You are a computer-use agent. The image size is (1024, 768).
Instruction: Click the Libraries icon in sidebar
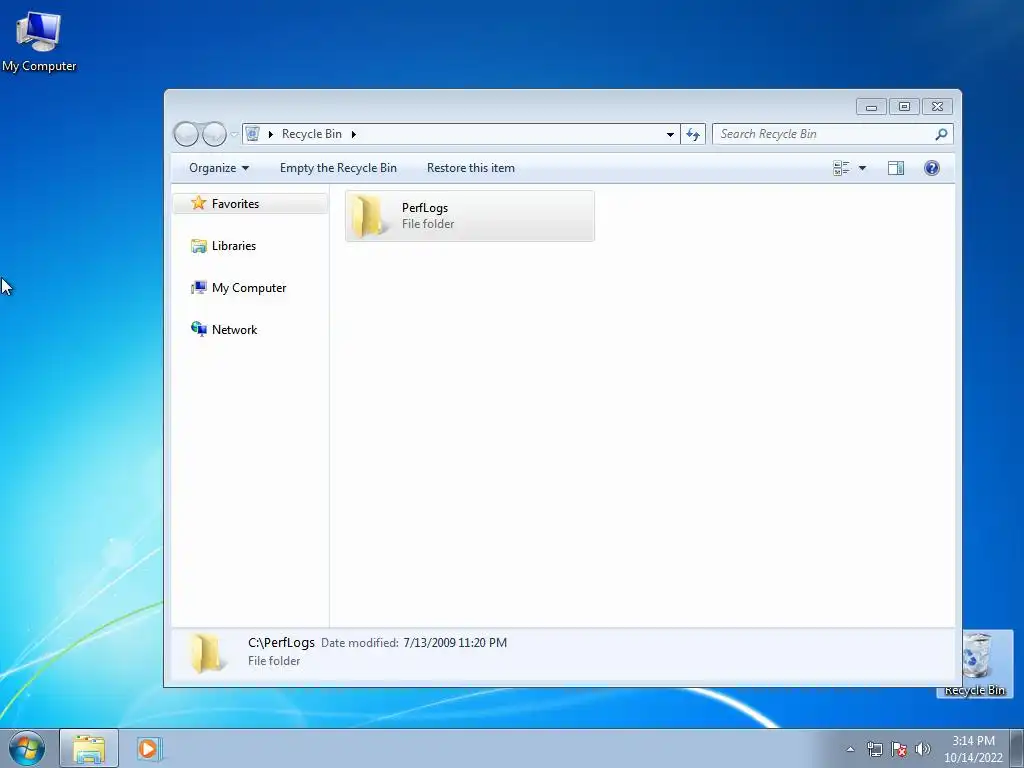pyautogui.click(x=199, y=246)
